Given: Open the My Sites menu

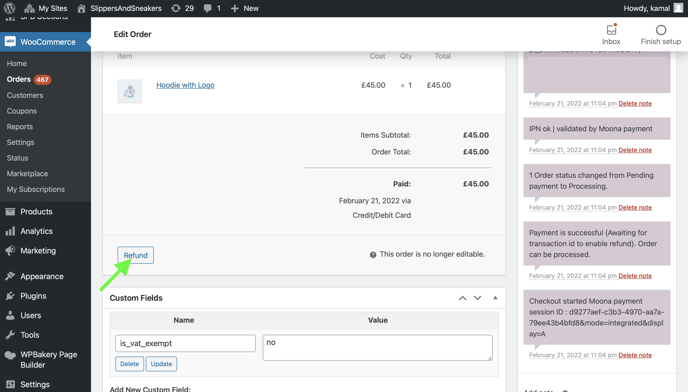Looking at the screenshot, I should [x=46, y=8].
